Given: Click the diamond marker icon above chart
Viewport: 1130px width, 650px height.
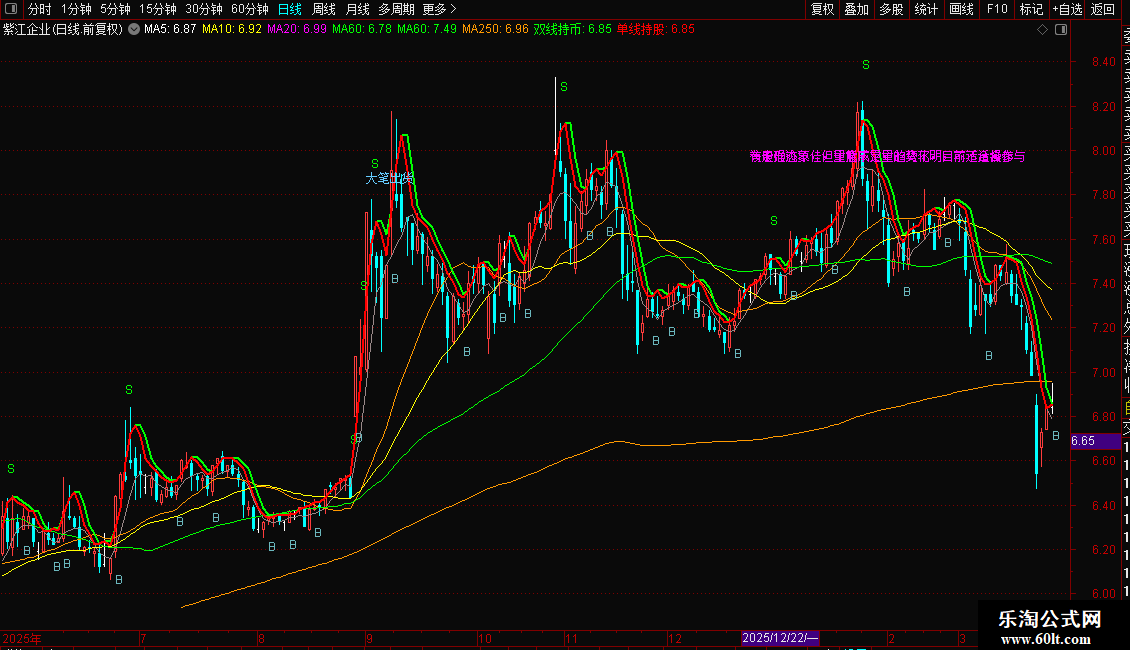Looking at the screenshot, I should [x=1042, y=30].
